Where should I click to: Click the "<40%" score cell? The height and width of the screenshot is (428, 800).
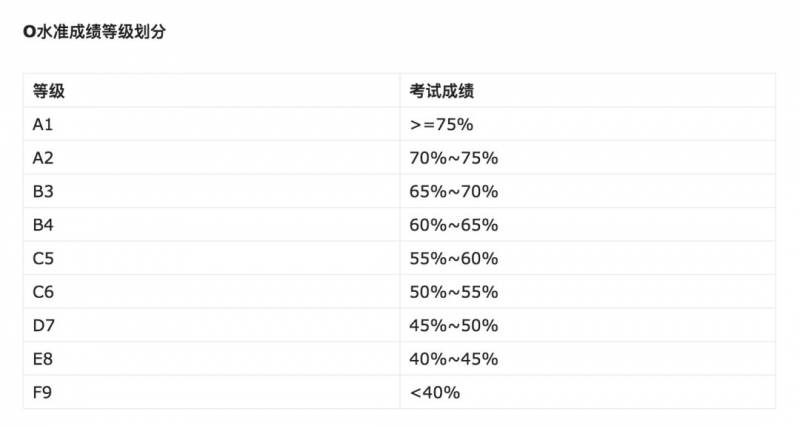point(435,392)
